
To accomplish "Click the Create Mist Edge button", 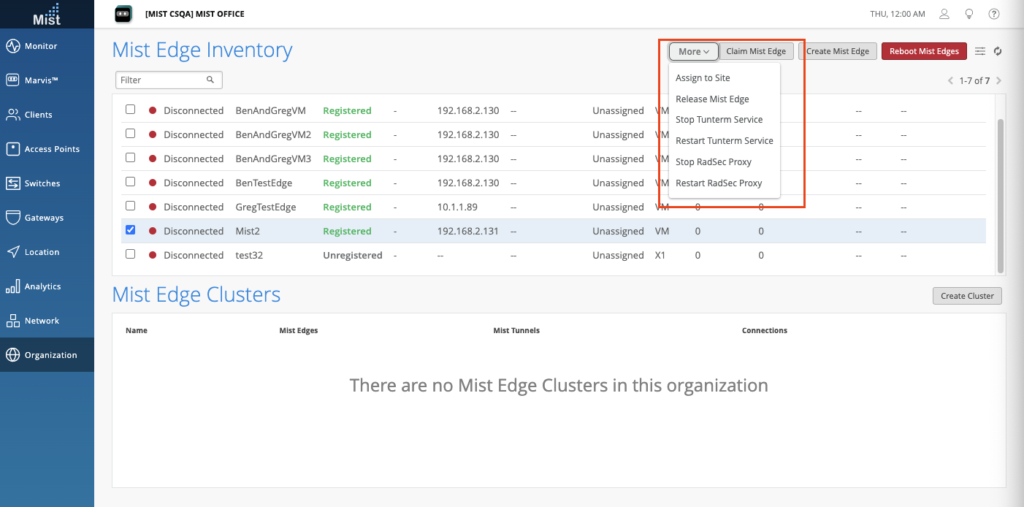I will click(838, 51).
